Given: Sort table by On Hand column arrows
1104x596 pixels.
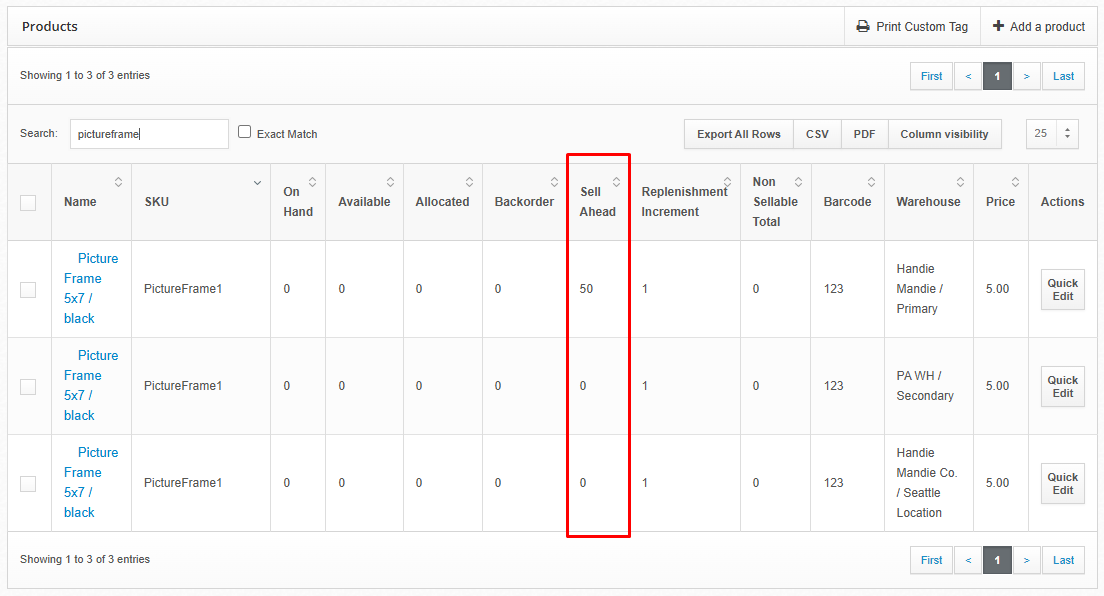Looking at the screenshot, I should coord(312,182).
